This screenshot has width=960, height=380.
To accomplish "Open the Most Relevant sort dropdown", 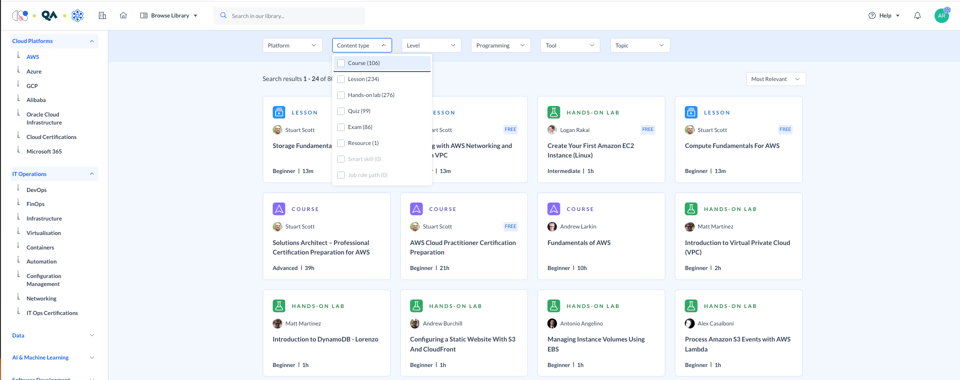I will (776, 79).
